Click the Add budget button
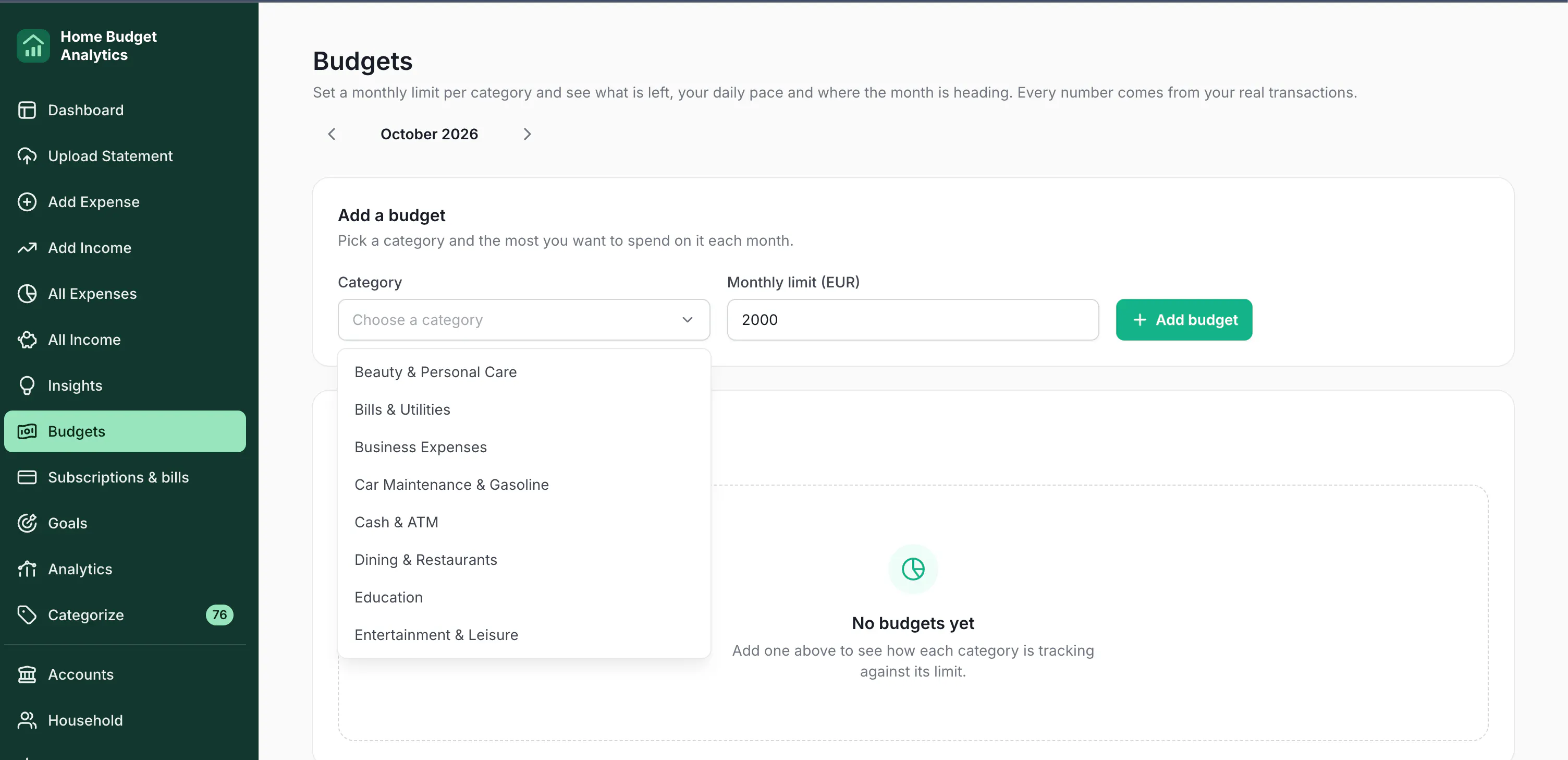Image resolution: width=1568 pixels, height=760 pixels. click(1184, 320)
